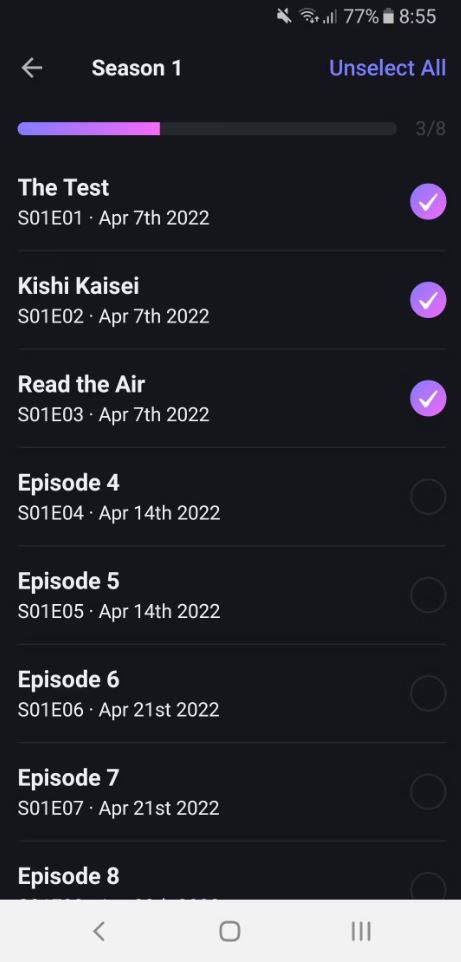Tap the 3/8 progress counter

[430, 128]
